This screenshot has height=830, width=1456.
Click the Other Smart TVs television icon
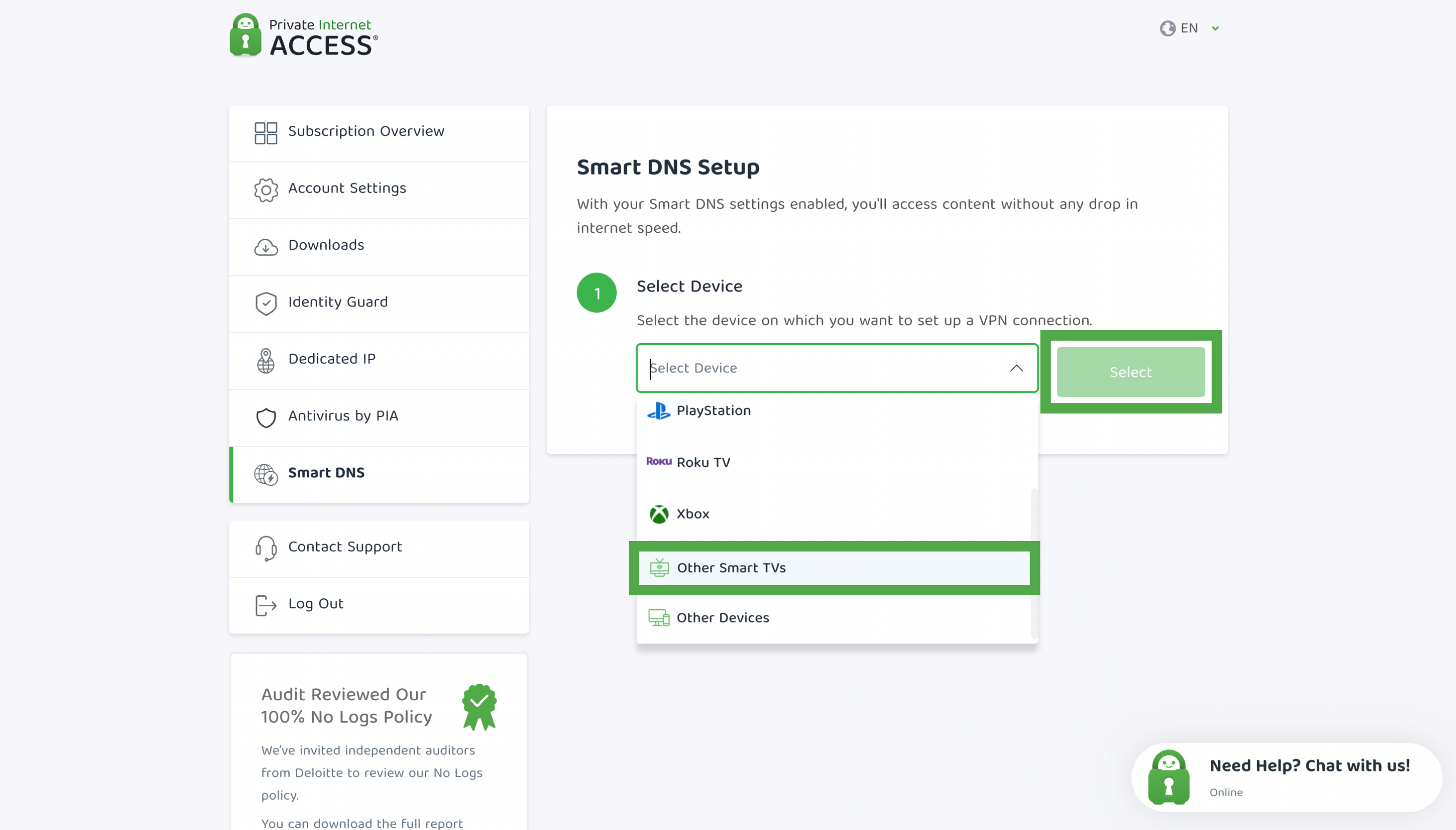tap(659, 568)
